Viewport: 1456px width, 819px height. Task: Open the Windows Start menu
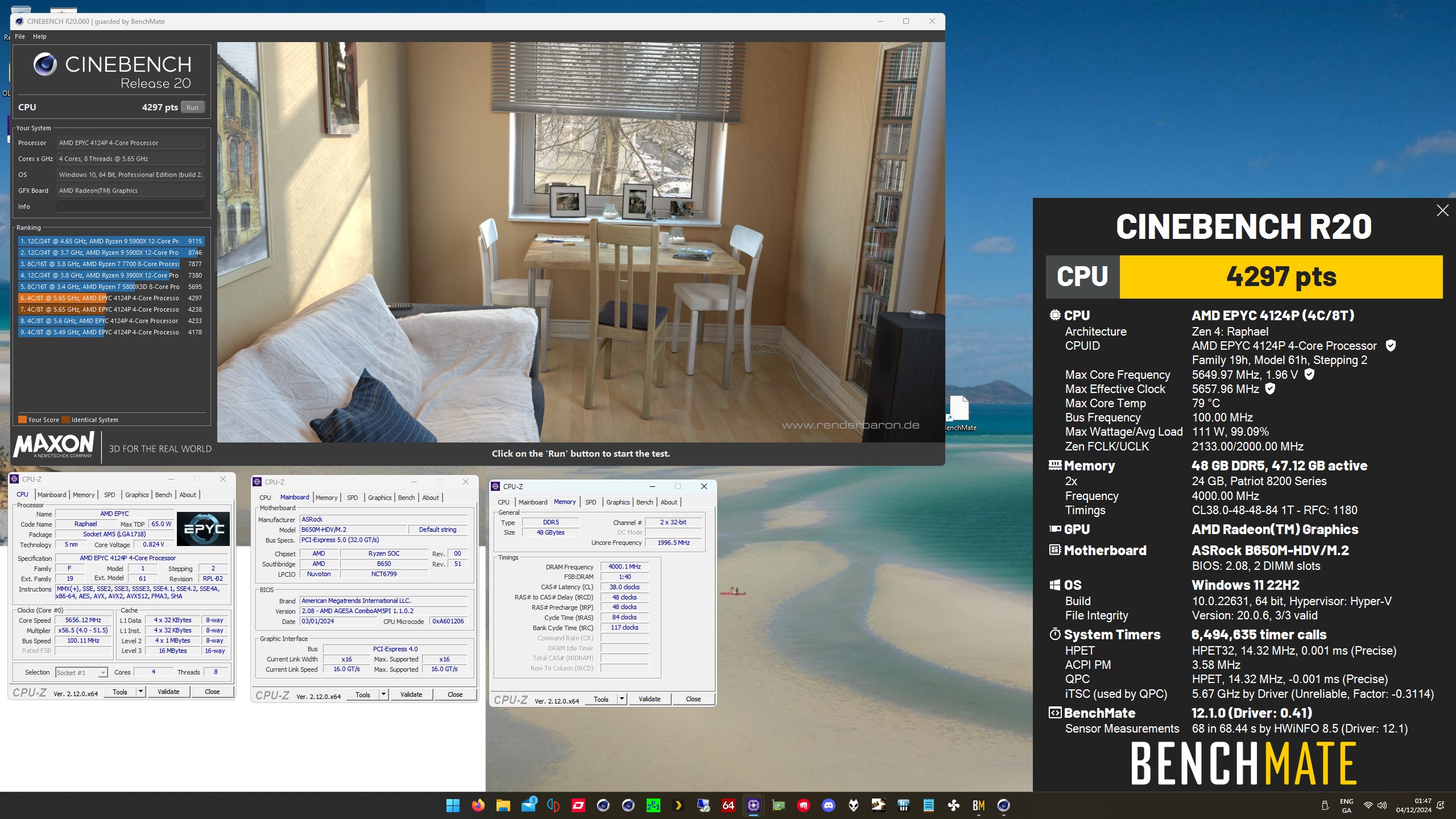click(x=453, y=805)
